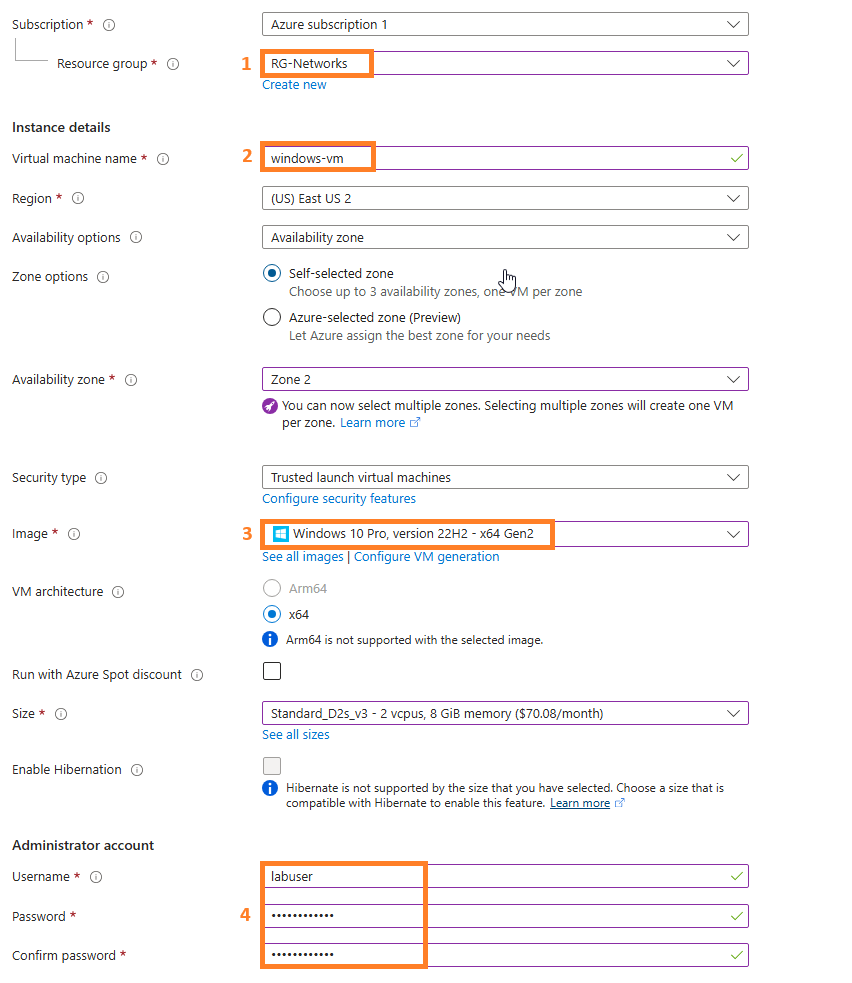Image resolution: width=852 pixels, height=983 pixels.
Task: Click info icon next to Virtual machine name
Action: (163, 159)
